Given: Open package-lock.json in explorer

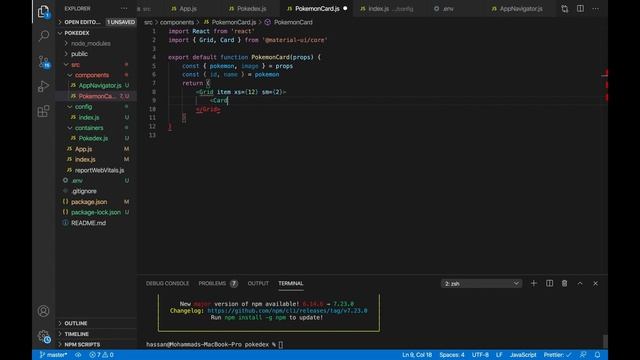Looking at the screenshot, I should point(96,212).
